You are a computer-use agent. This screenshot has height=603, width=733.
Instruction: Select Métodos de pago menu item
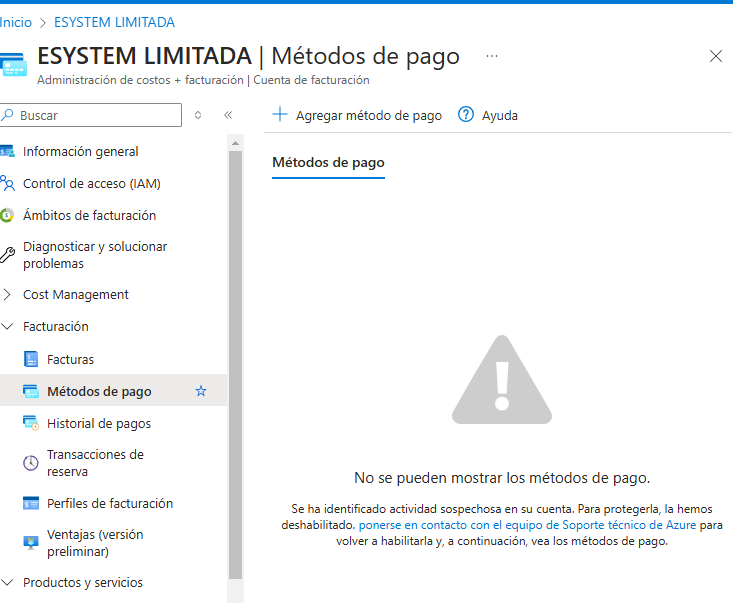pyautogui.click(x=99, y=391)
